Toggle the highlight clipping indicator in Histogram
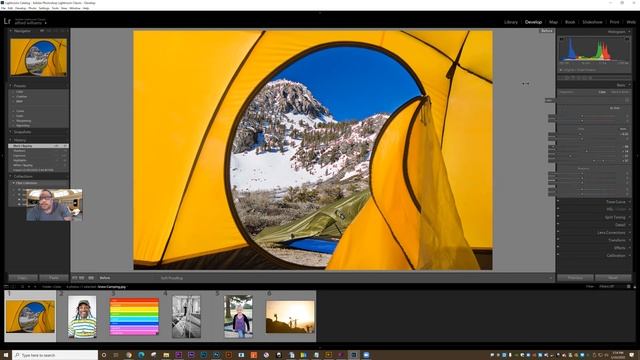640x360 pixels. click(x=627, y=38)
